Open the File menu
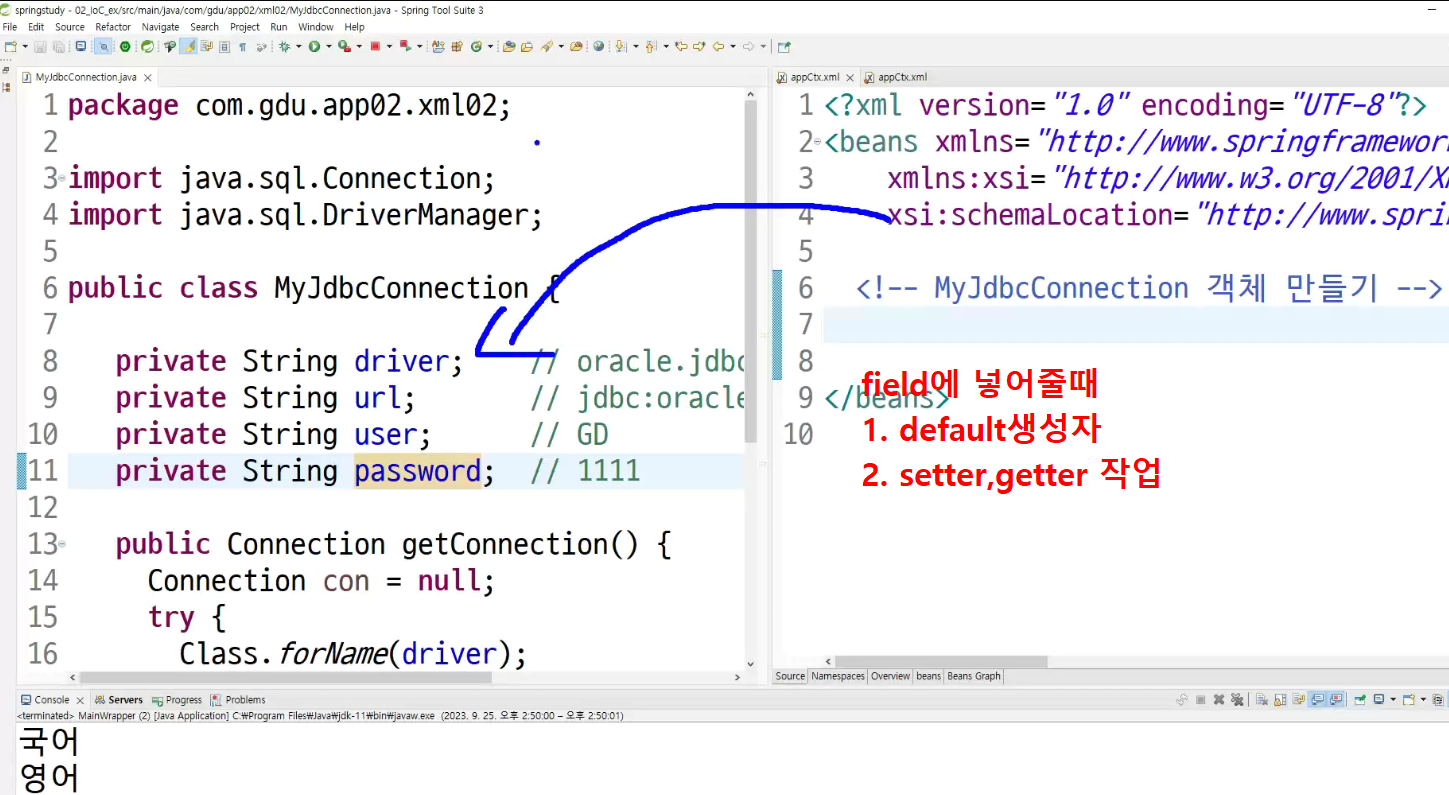Image resolution: width=1449 pixels, height=795 pixels. 10,27
